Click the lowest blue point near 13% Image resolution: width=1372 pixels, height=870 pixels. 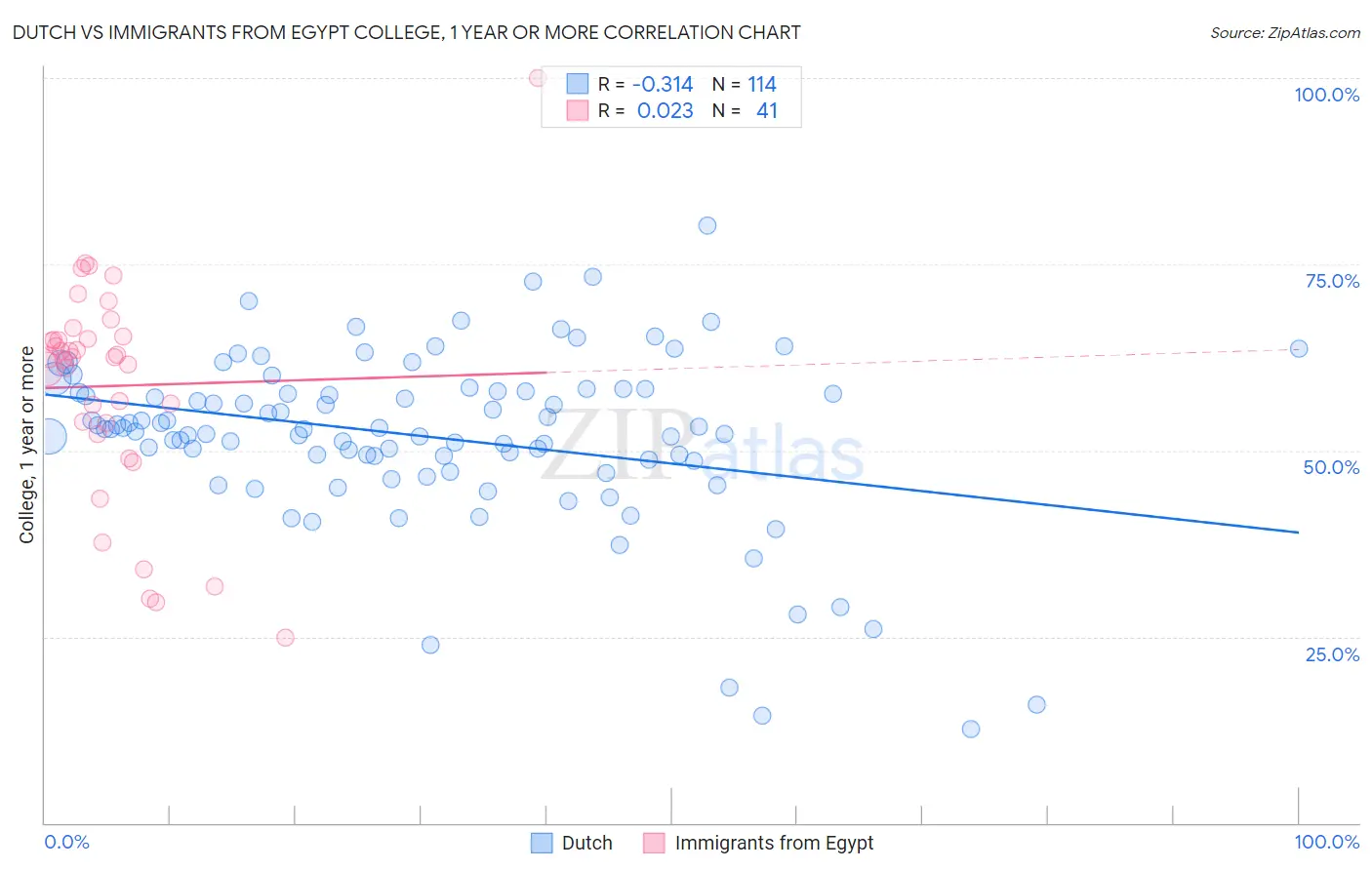click(x=971, y=729)
